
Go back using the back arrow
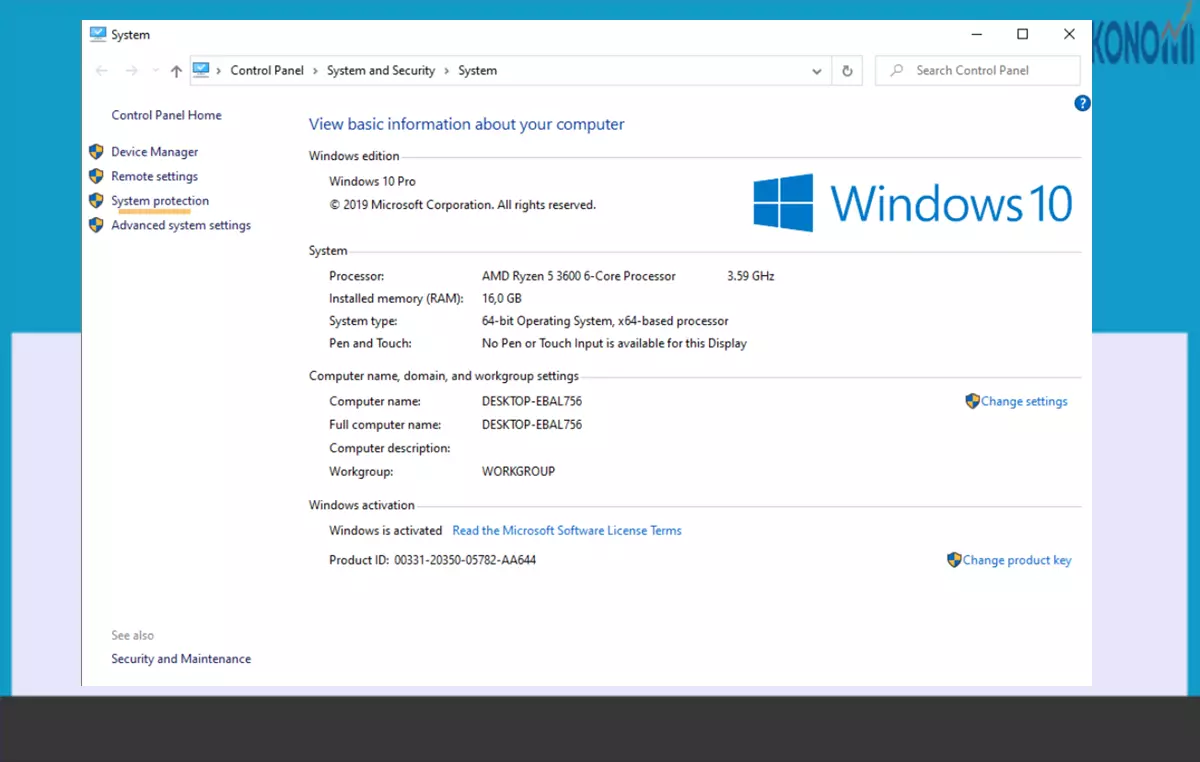[x=101, y=71]
